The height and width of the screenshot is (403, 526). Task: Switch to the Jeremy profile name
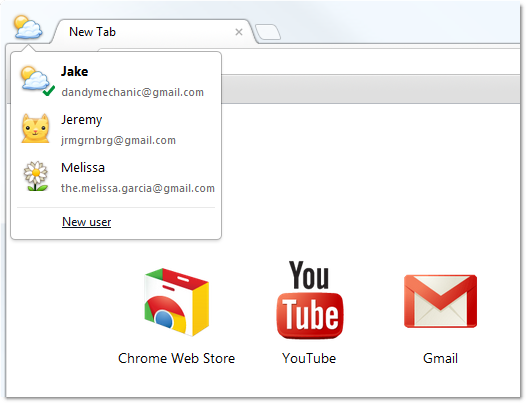pyautogui.click(x=82, y=120)
